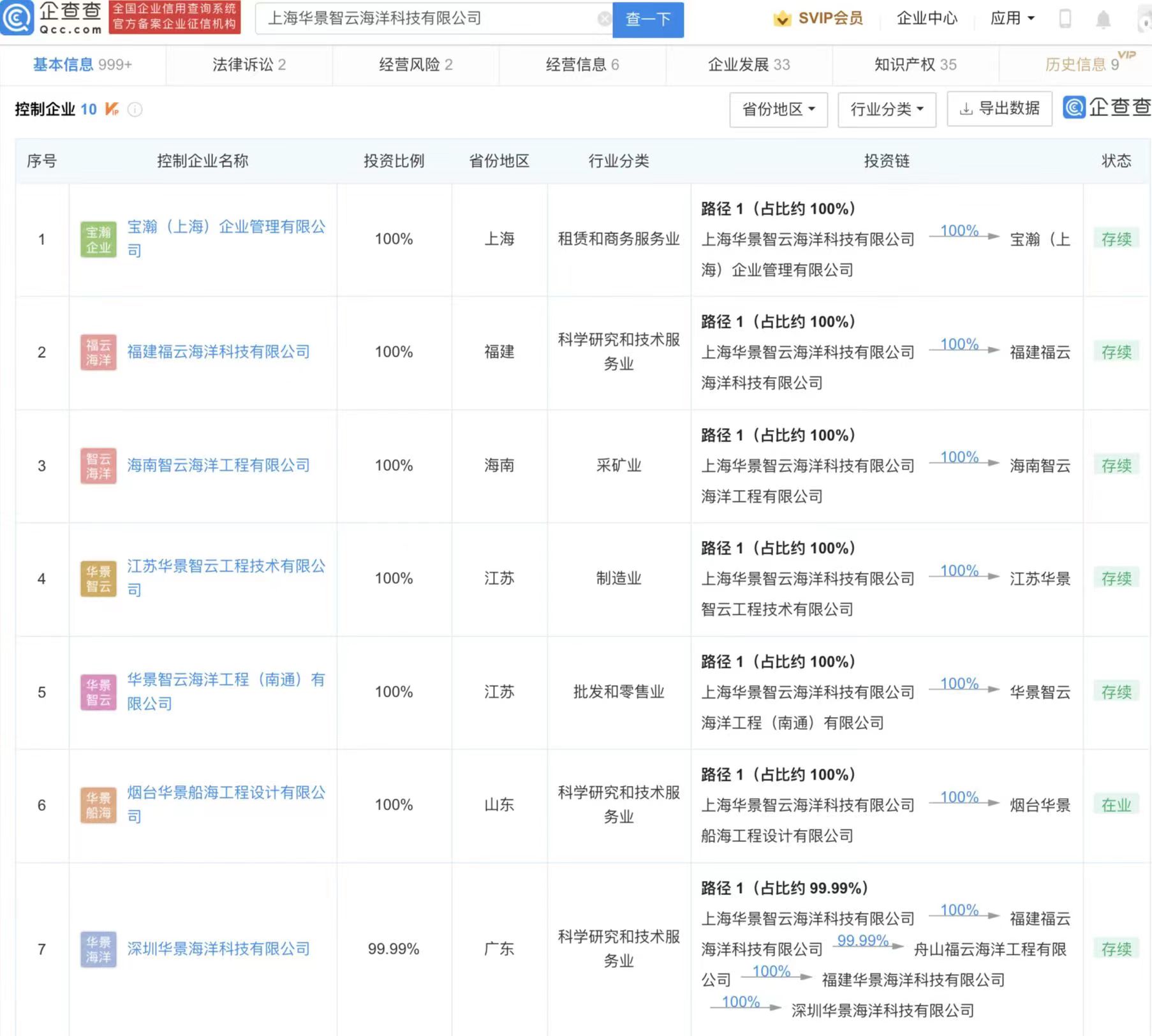The width and height of the screenshot is (1152, 1036).
Task: Click logo thumbnail of 宝瀚（上海）企业管理有限公司
Action: [98, 239]
